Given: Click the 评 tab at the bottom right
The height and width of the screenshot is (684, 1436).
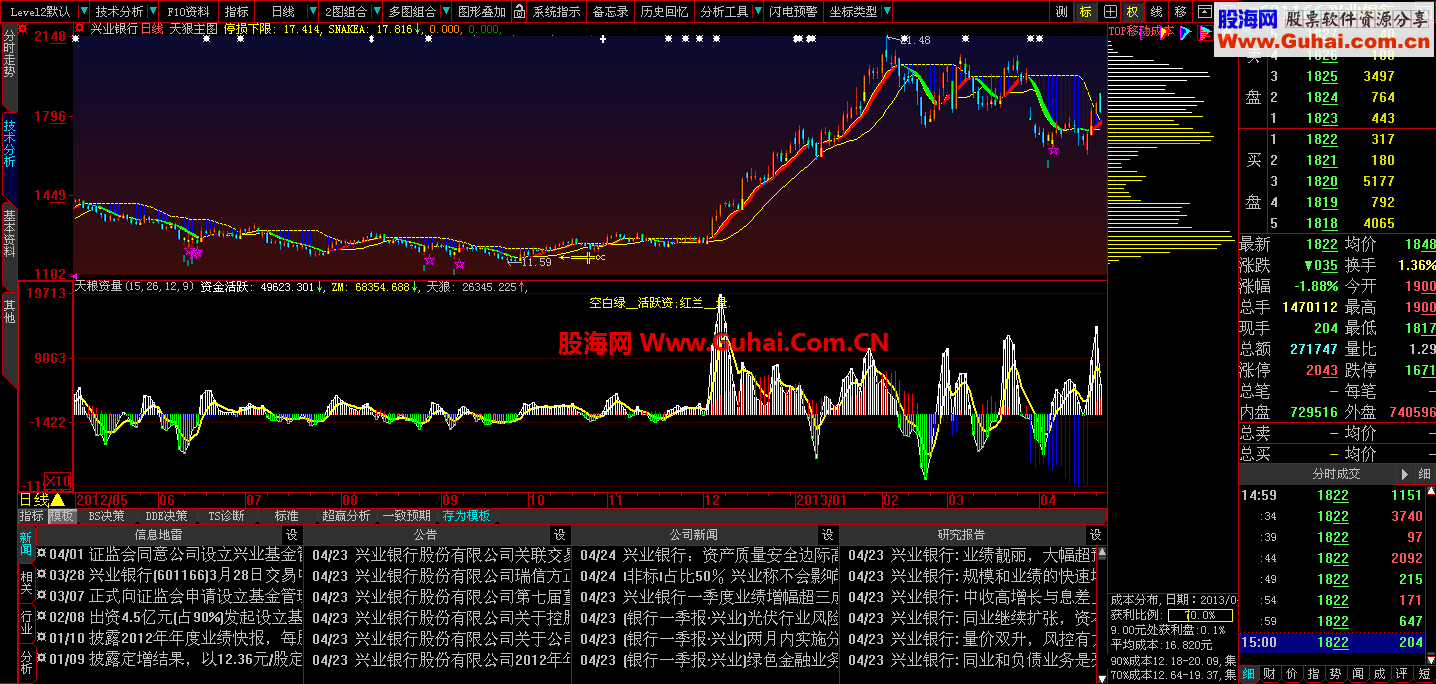Looking at the screenshot, I should 1401,674.
